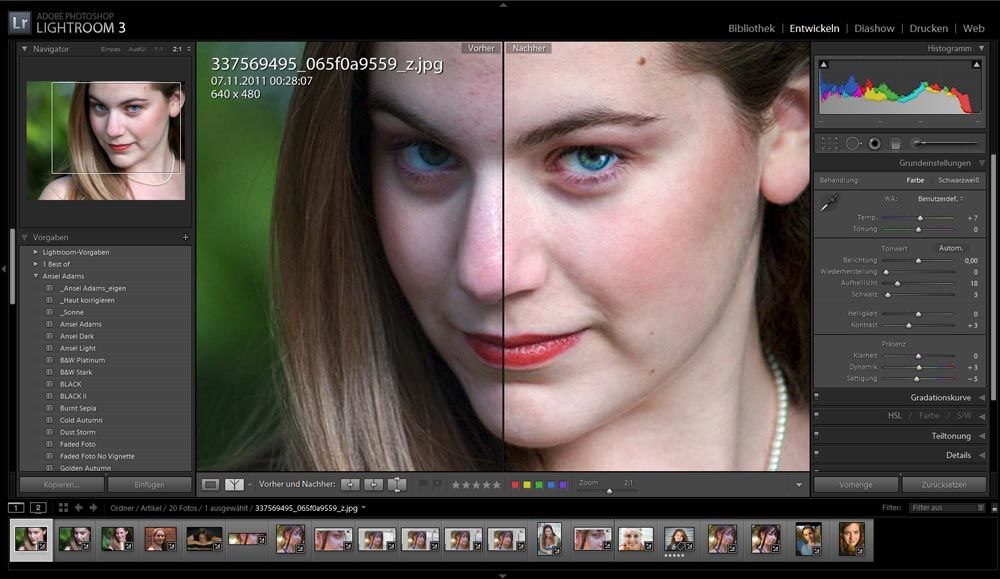Toggle Gradationskurve panel on/off switch
Image resolution: width=1000 pixels, height=579 pixels.
click(x=816, y=397)
